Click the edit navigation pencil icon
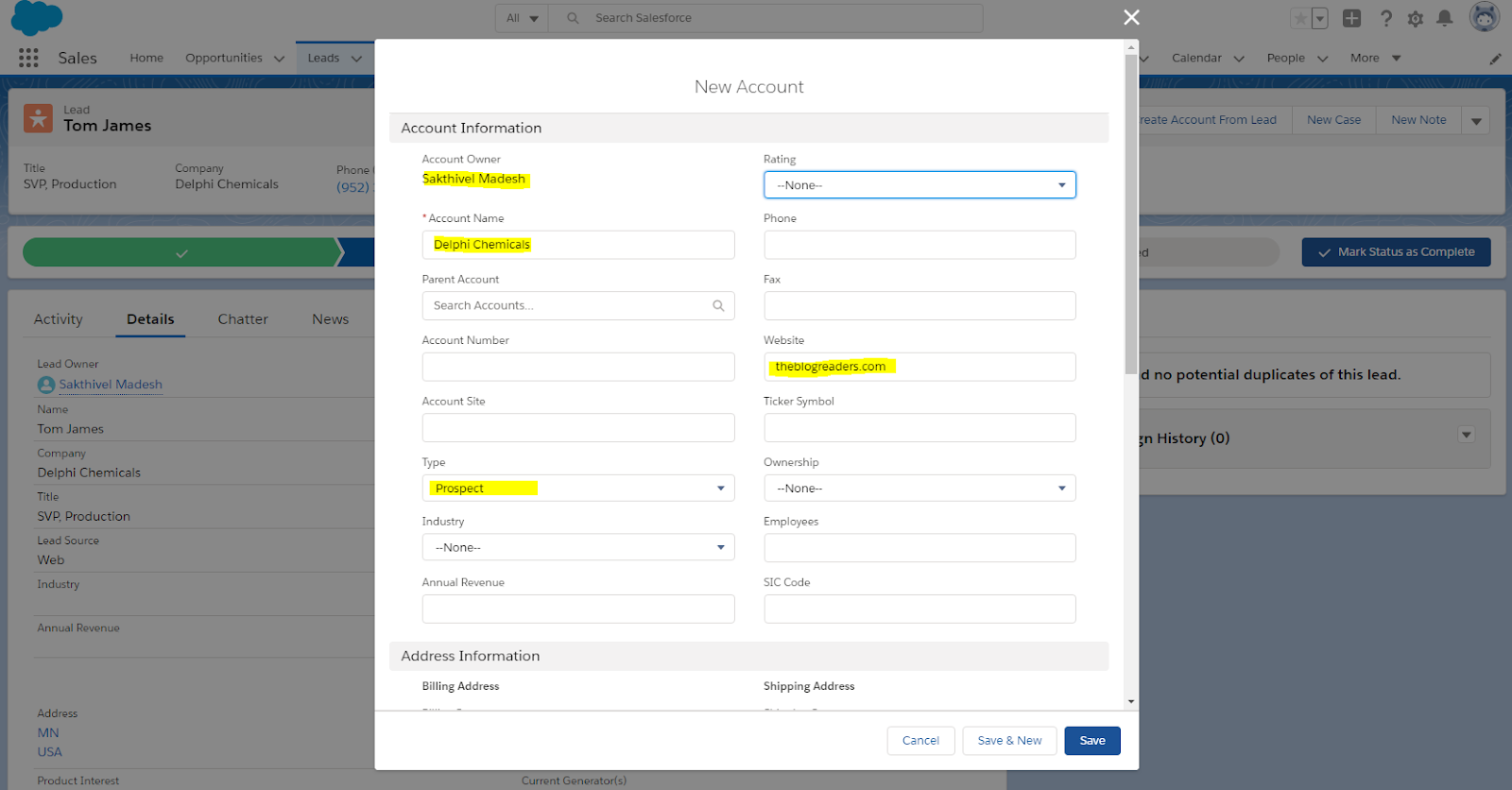The width and height of the screenshot is (1512, 790). point(1495,59)
